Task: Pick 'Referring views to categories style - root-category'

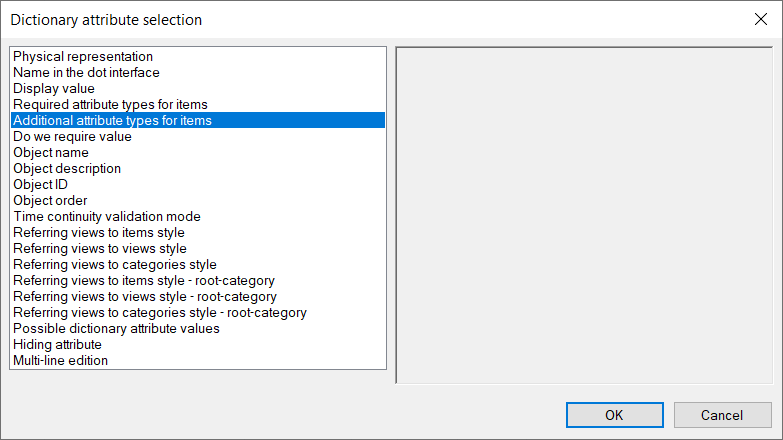Action: click(x=198, y=312)
